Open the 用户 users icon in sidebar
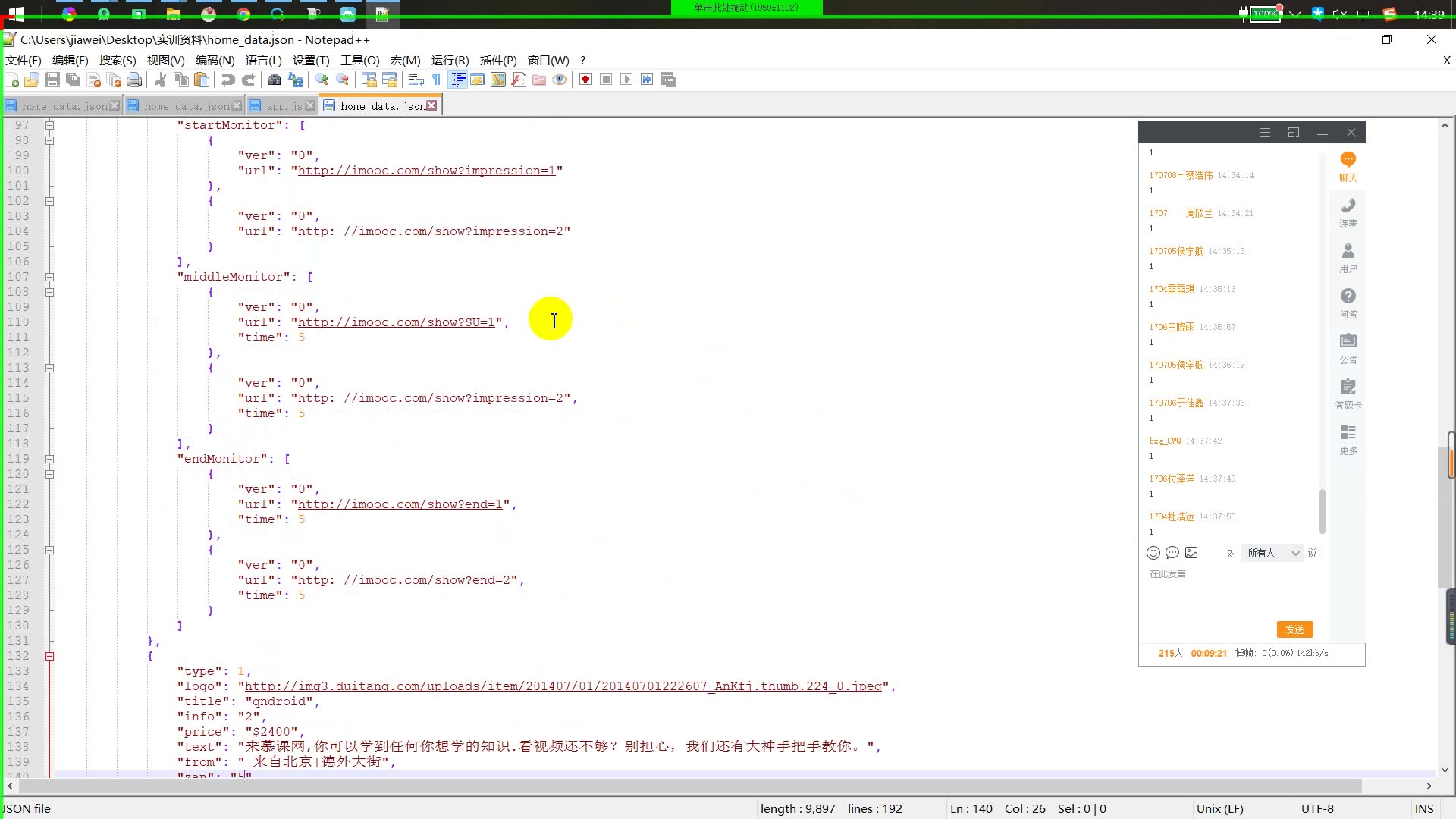The image size is (1456, 819). (1348, 258)
